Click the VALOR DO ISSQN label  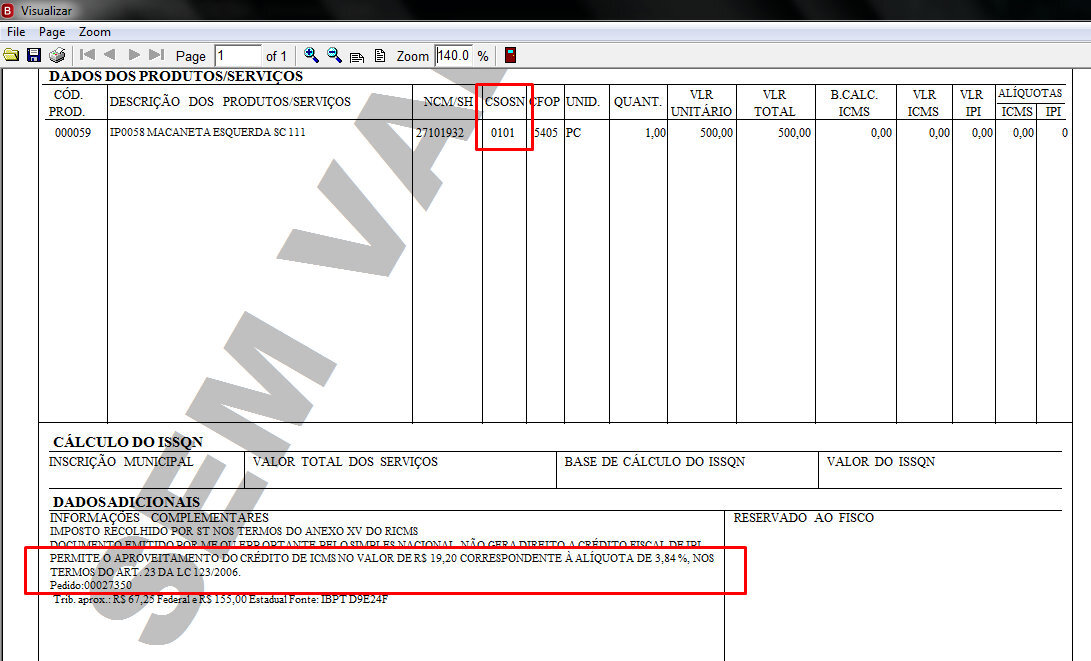tap(881, 462)
